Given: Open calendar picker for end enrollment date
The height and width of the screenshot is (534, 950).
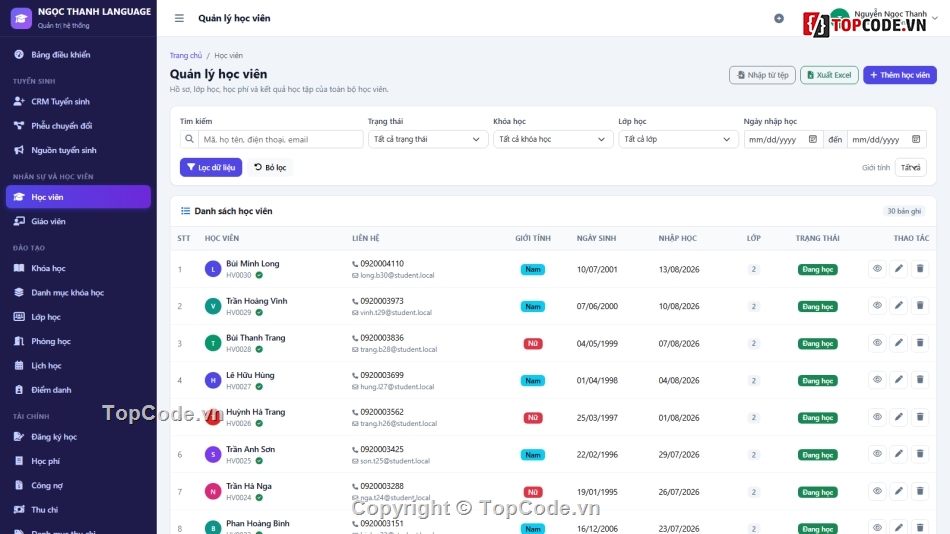Looking at the screenshot, I should [916, 139].
